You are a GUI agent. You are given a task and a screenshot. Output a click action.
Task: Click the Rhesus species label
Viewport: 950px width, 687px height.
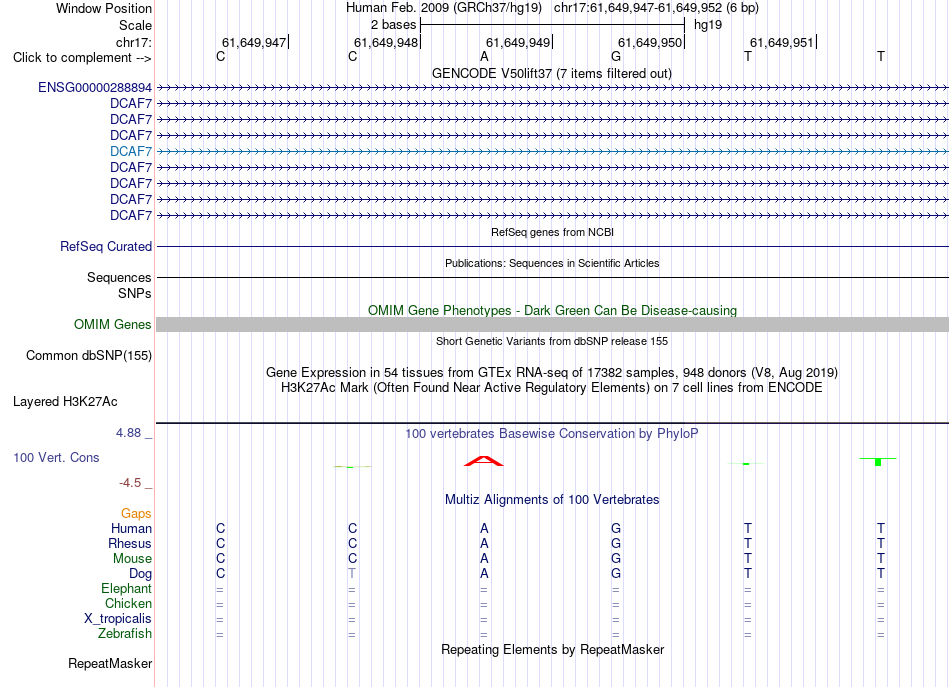pos(130,544)
